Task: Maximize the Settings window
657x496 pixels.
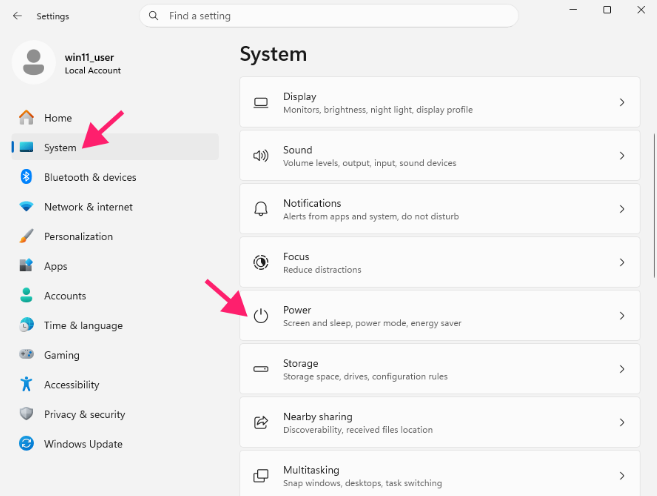Action: (607, 10)
